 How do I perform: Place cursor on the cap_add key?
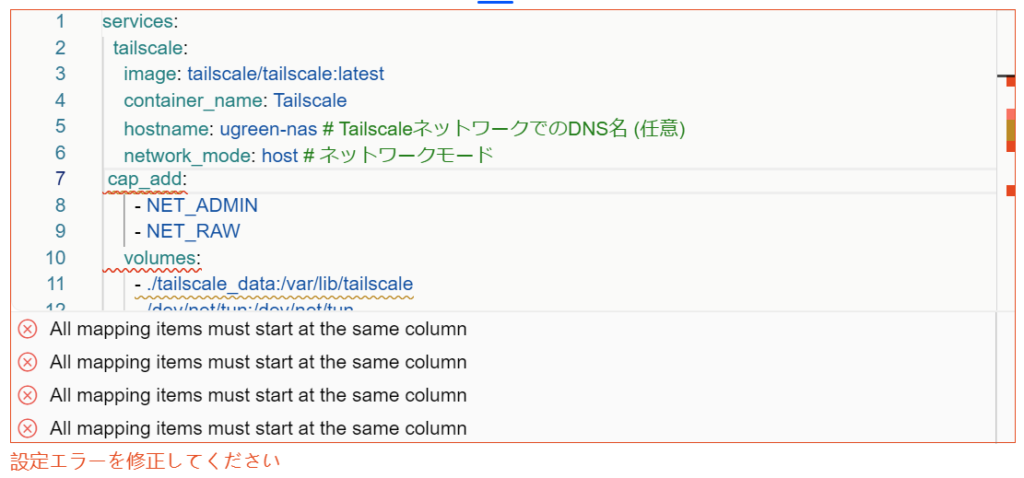click(x=144, y=179)
